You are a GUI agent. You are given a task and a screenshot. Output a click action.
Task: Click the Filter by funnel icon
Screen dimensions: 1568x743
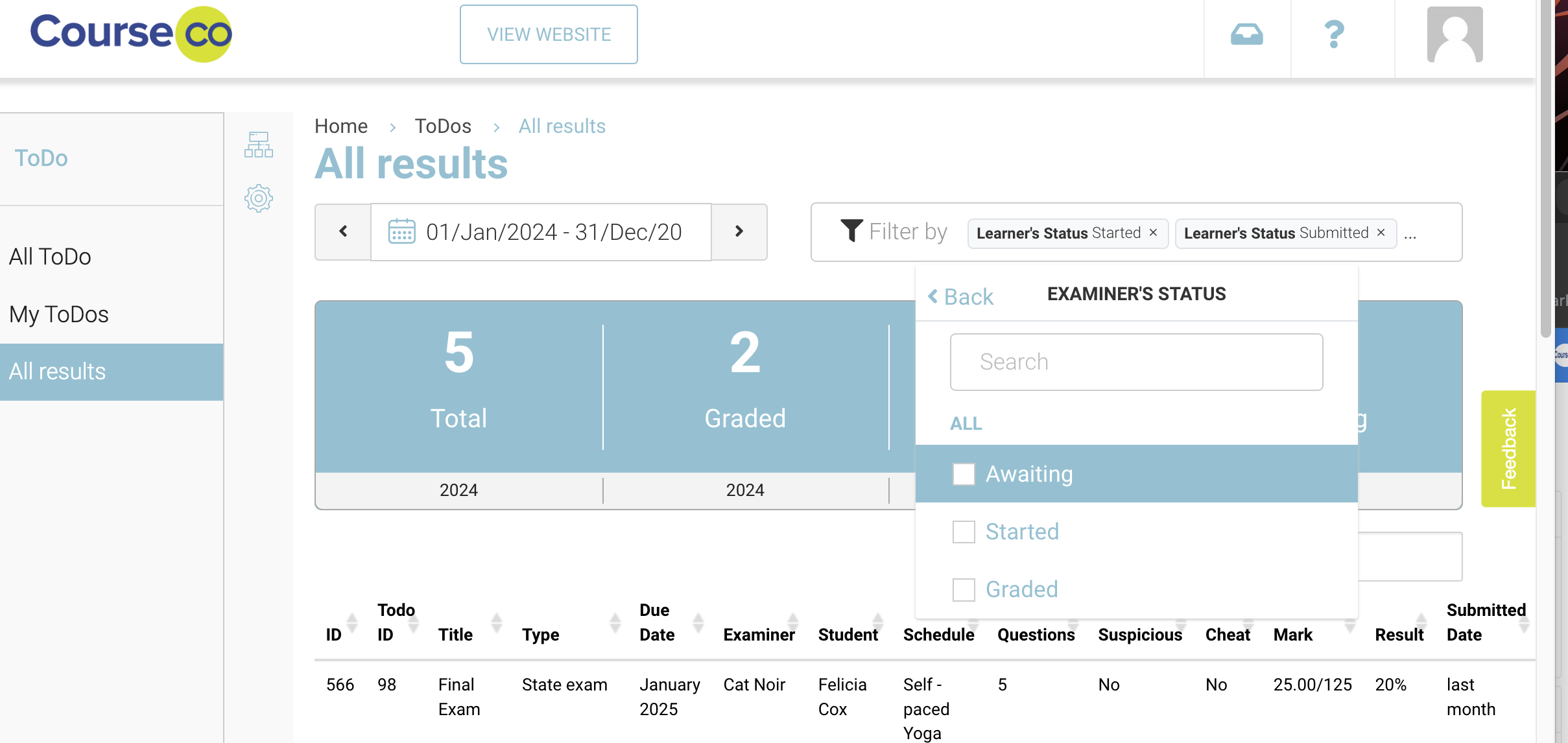851,231
